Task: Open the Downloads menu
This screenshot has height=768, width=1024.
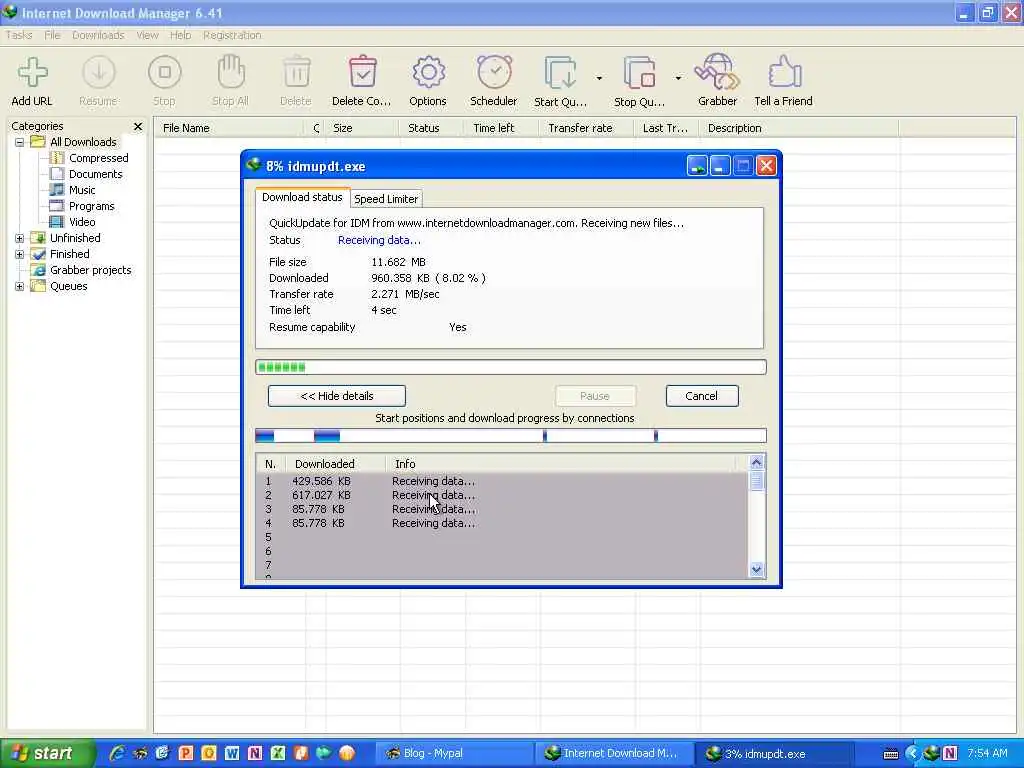Action: [98, 35]
